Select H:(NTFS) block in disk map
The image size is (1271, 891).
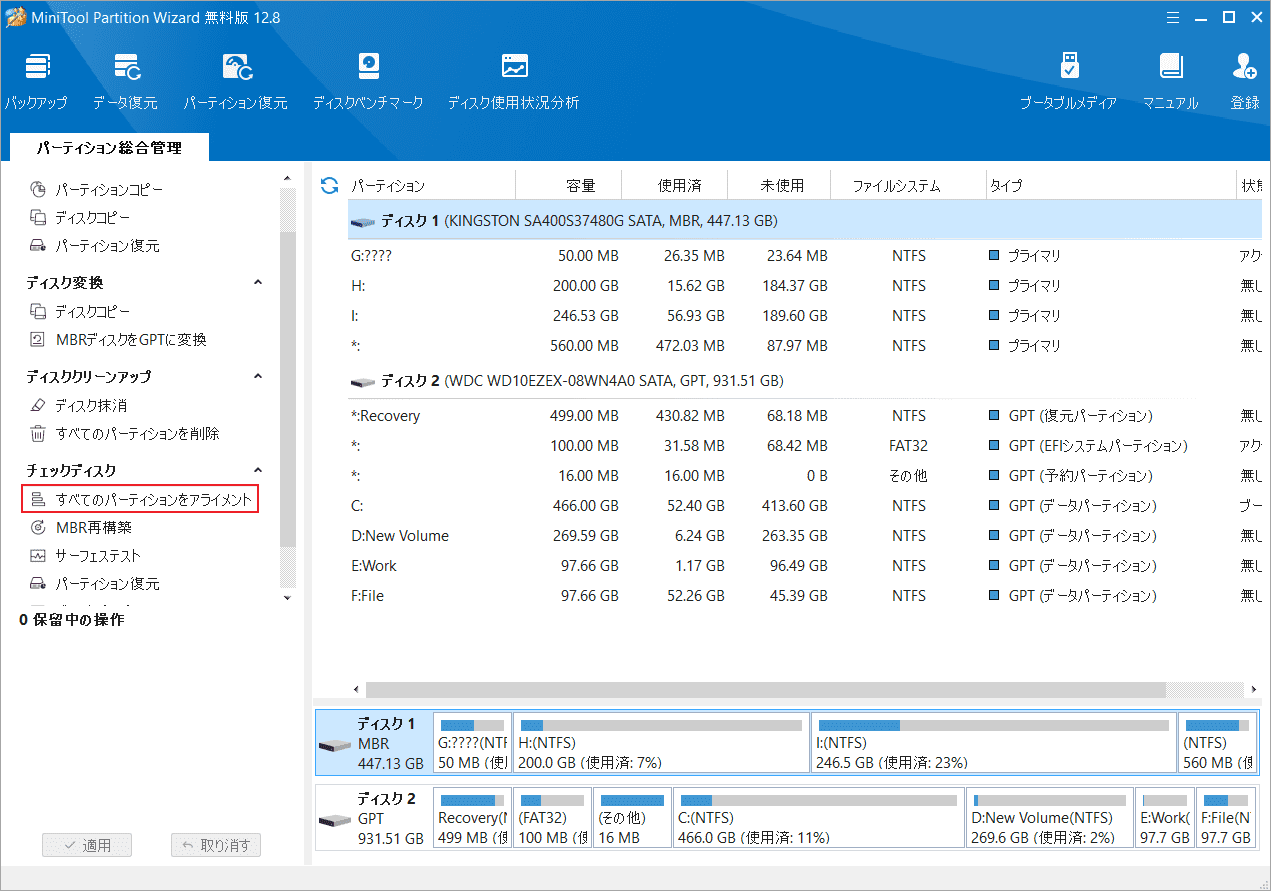point(661,742)
